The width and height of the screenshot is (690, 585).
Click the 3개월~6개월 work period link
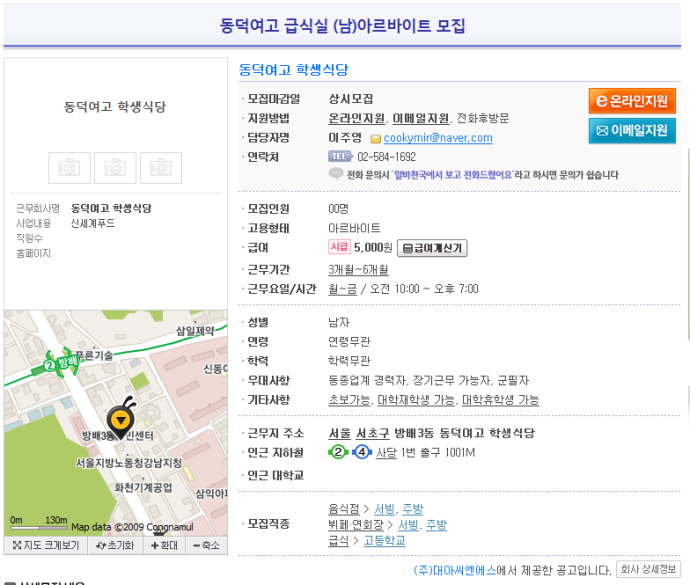358,269
